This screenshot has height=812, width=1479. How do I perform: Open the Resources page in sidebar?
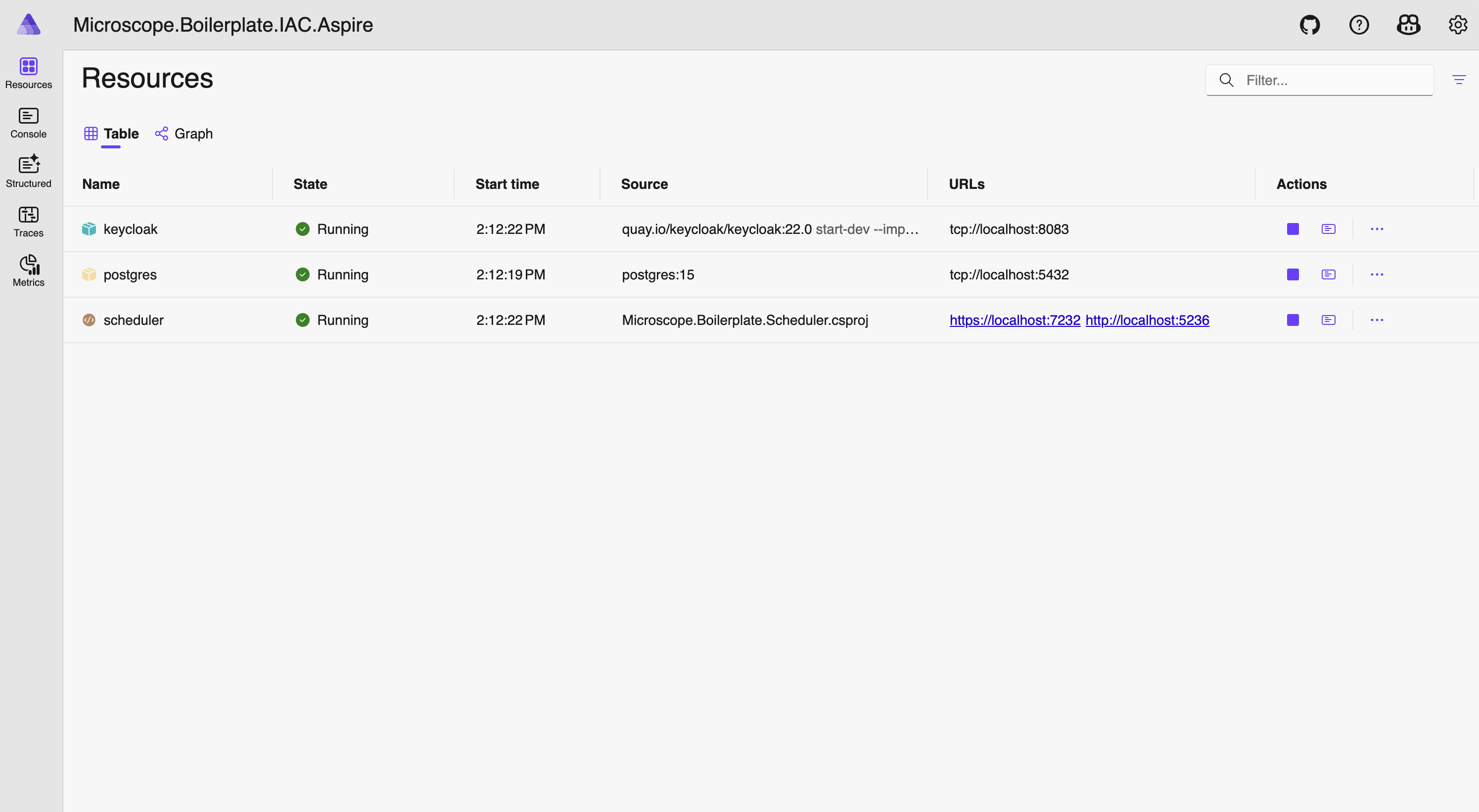pyautogui.click(x=28, y=74)
